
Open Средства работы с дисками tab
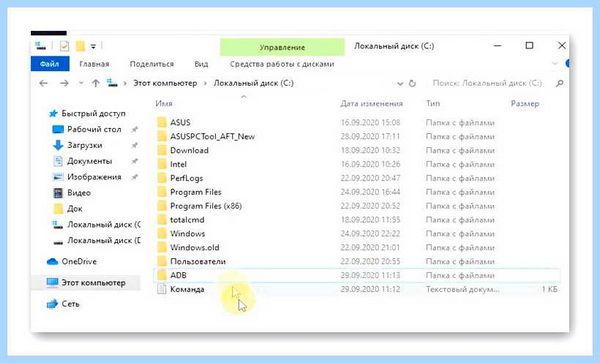pyautogui.click(x=282, y=64)
